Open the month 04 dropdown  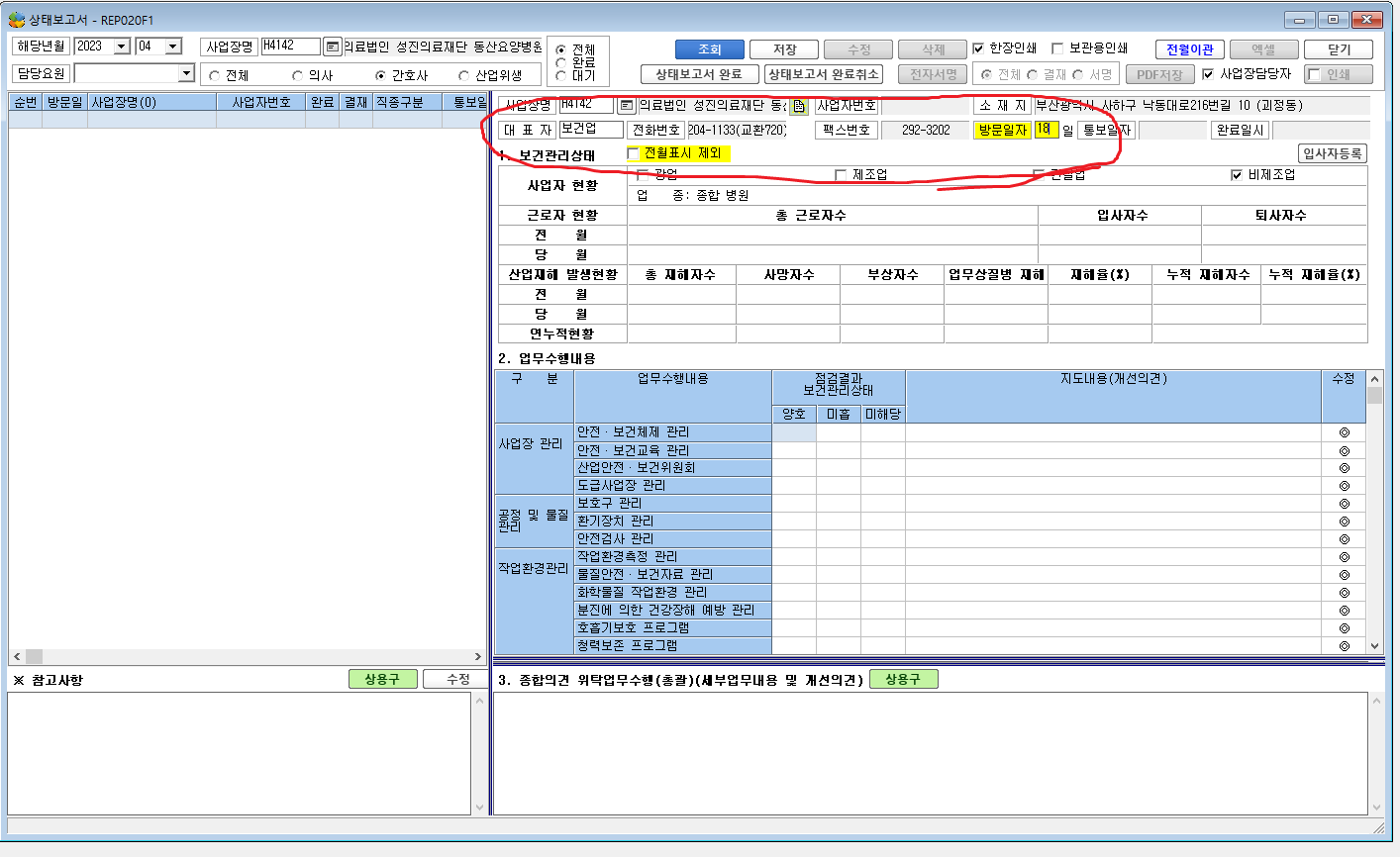coord(173,47)
